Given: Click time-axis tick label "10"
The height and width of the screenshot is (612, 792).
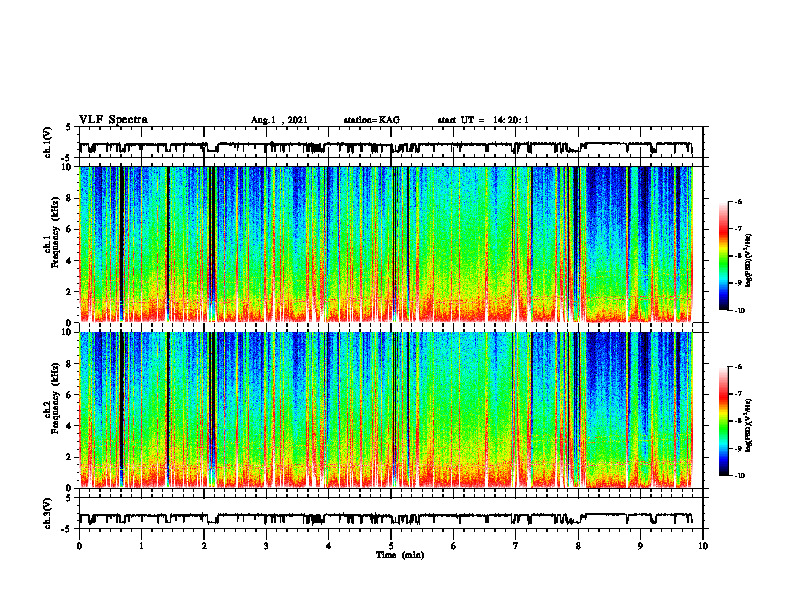Looking at the screenshot, I should point(703,546).
